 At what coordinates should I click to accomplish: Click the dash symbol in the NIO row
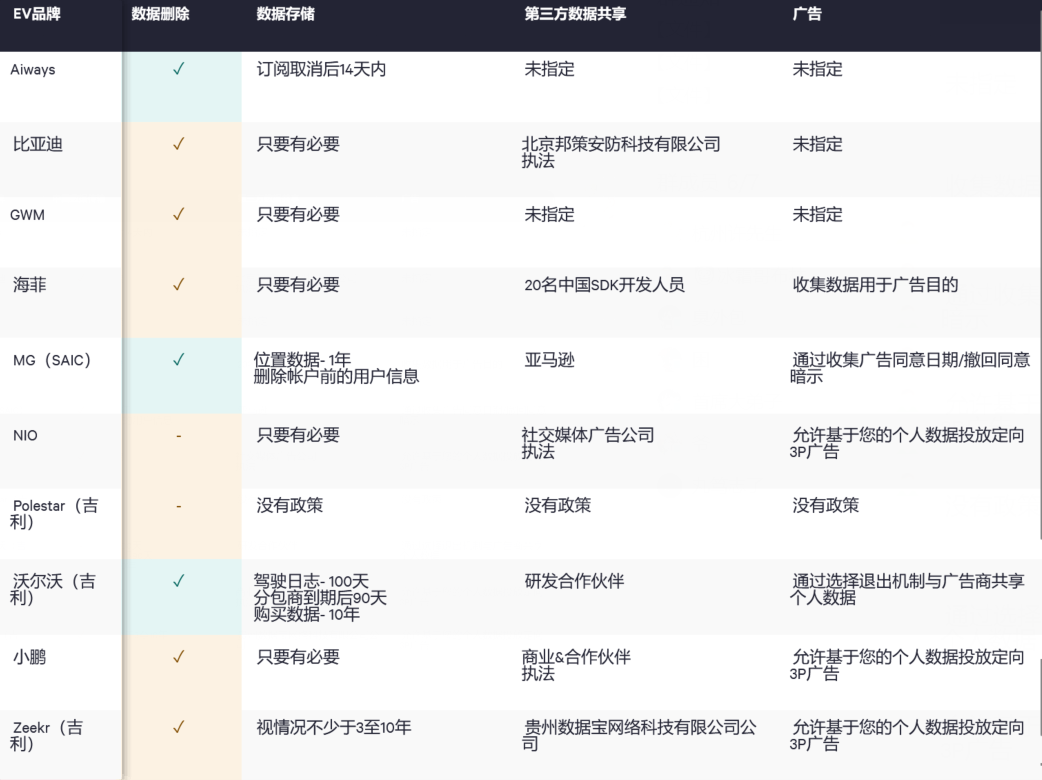[179, 436]
